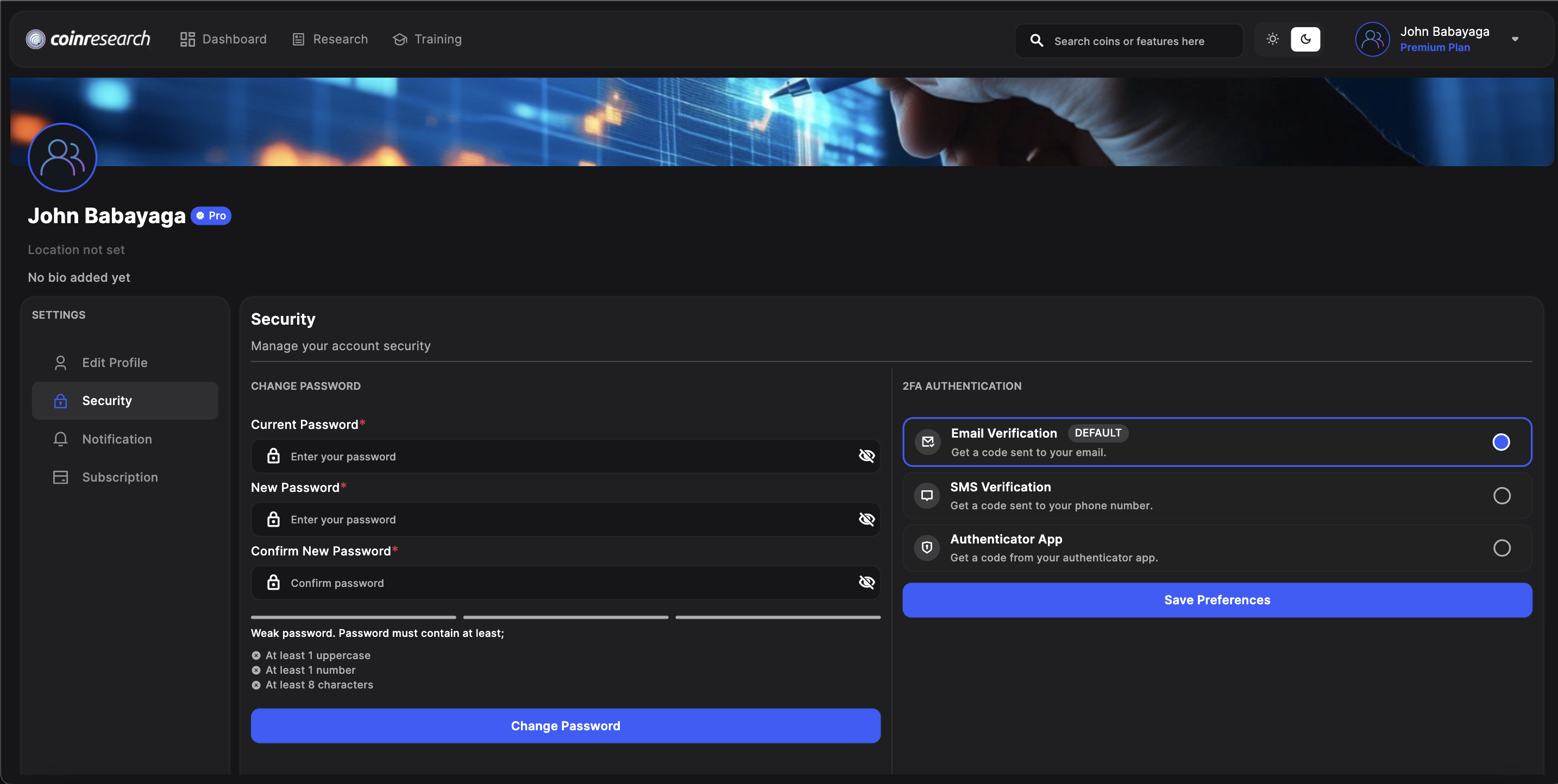Open Edit Profile settings

[x=124, y=363]
